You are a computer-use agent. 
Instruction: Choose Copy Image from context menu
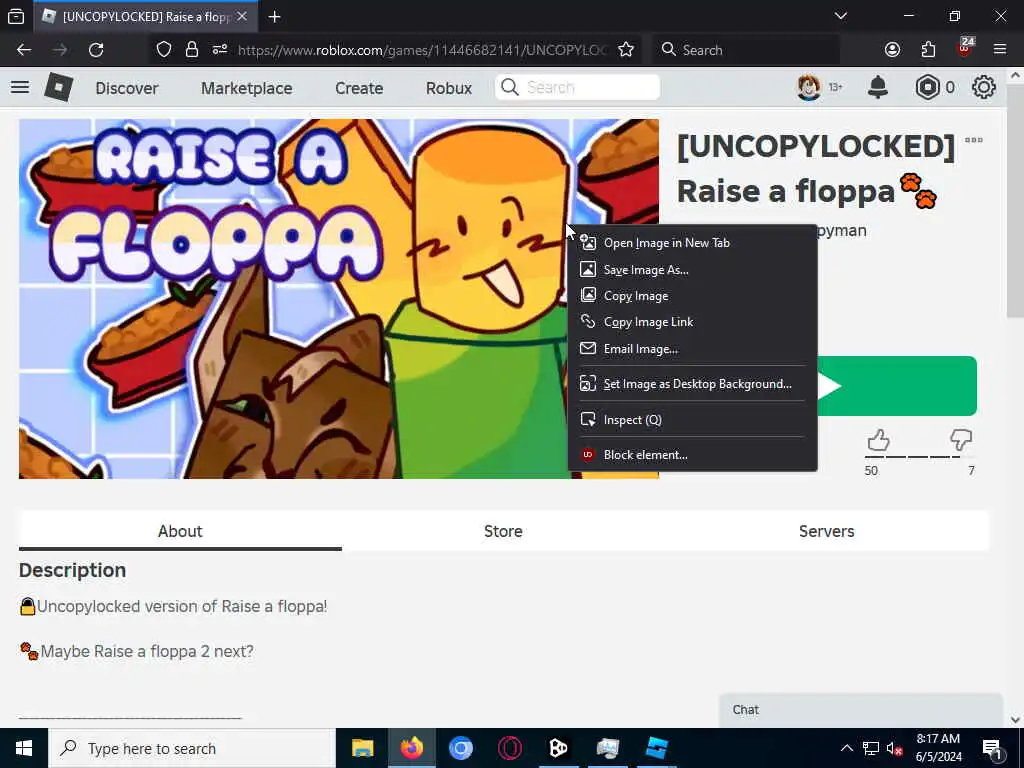(692, 296)
